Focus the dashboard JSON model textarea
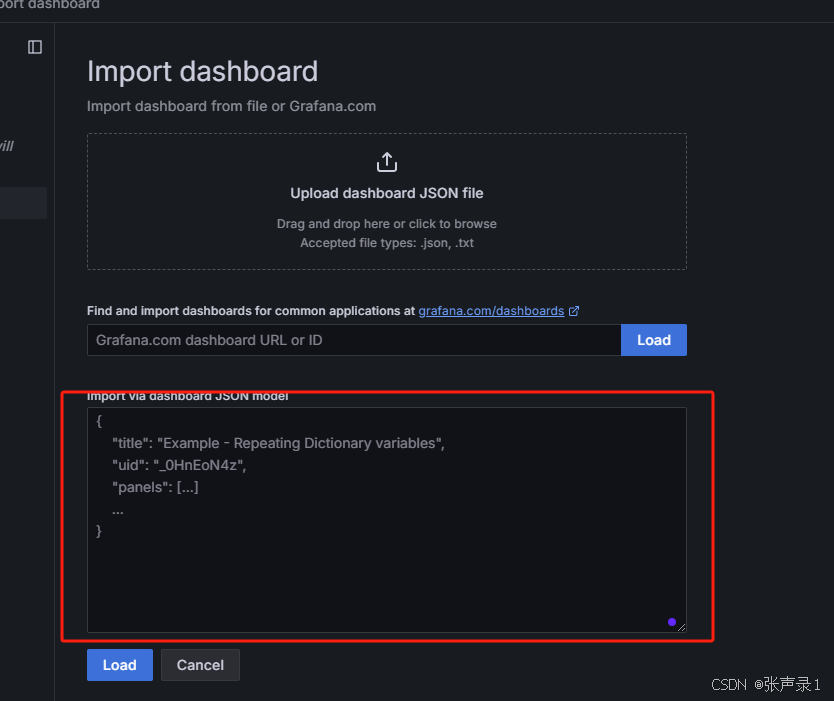Screen dimensions: 834x701 (387, 520)
